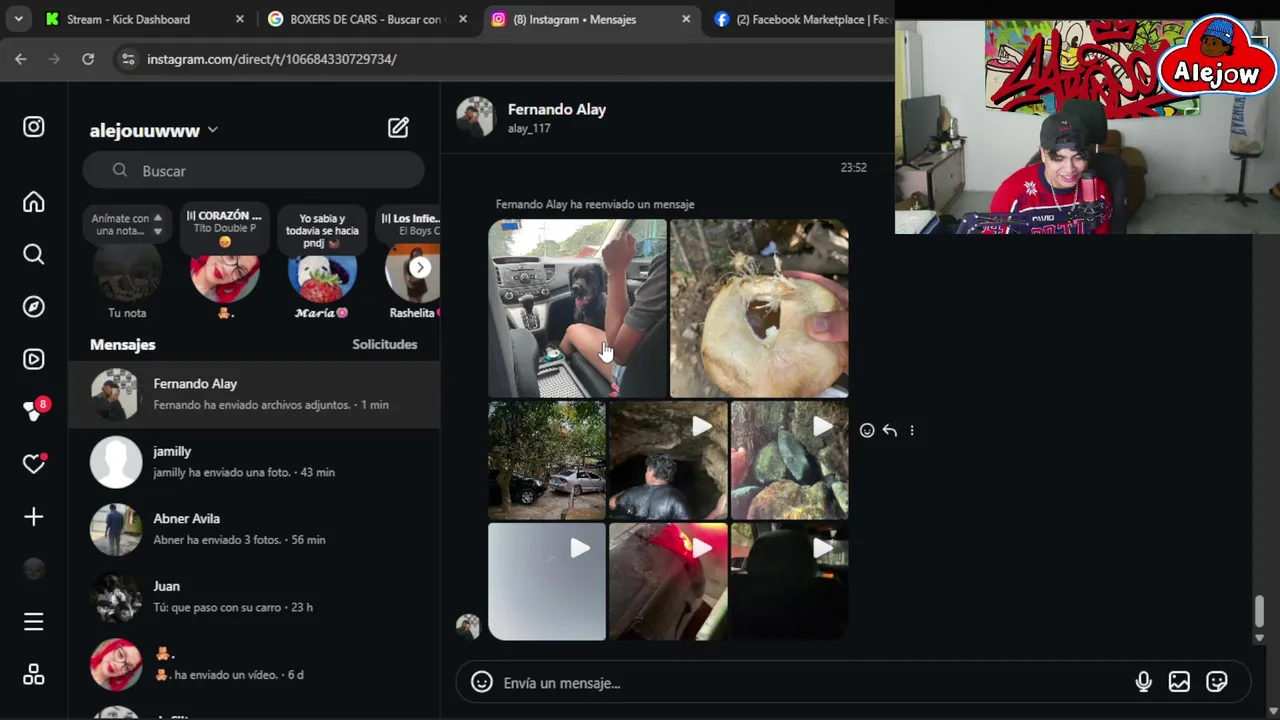Click the browser address bar URL
Image resolution: width=1280 pixels, height=720 pixels.
tap(271, 59)
